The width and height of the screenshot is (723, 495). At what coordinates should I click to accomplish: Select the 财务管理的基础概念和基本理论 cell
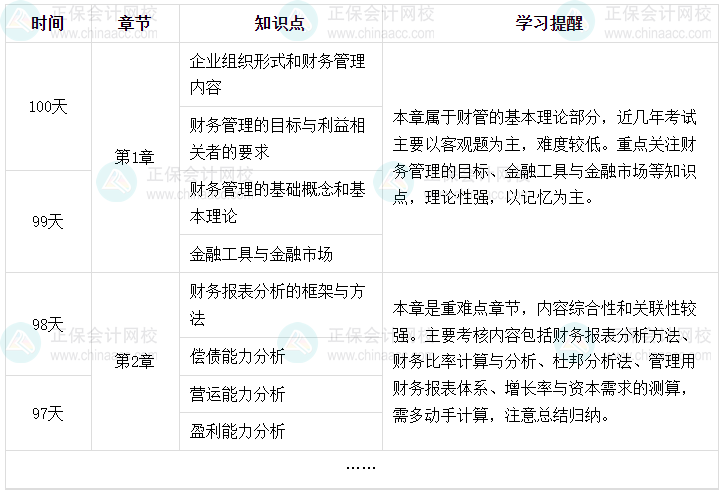tap(278, 202)
